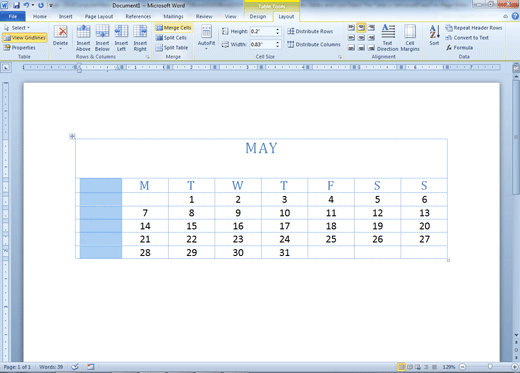Click Distribute Columns
Screen dimensions: 520x373
tap(314, 44)
